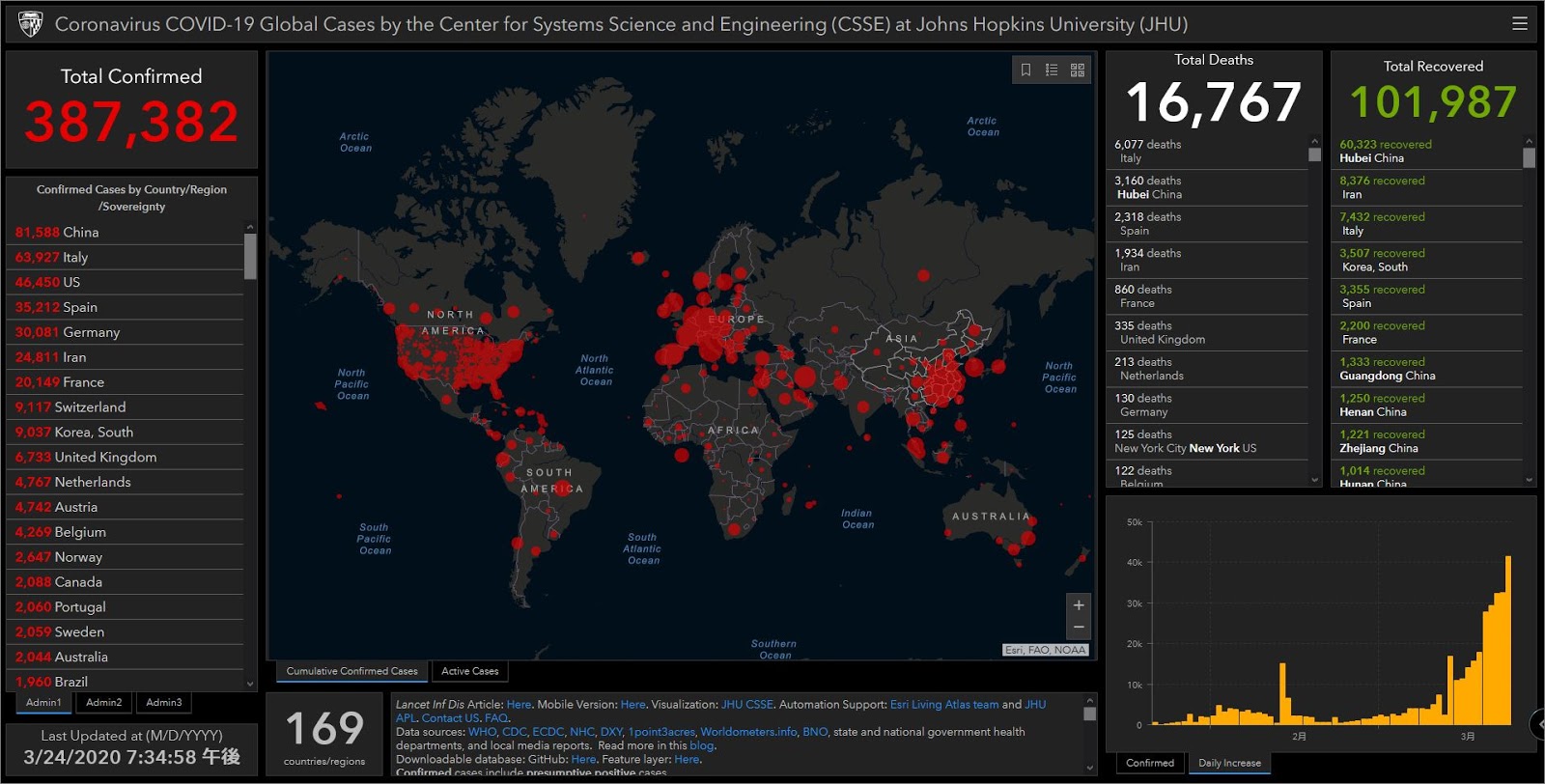1545x784 pixels.
Task: Select United Kingdom with 6,733 cases
Action: [126, 458]
